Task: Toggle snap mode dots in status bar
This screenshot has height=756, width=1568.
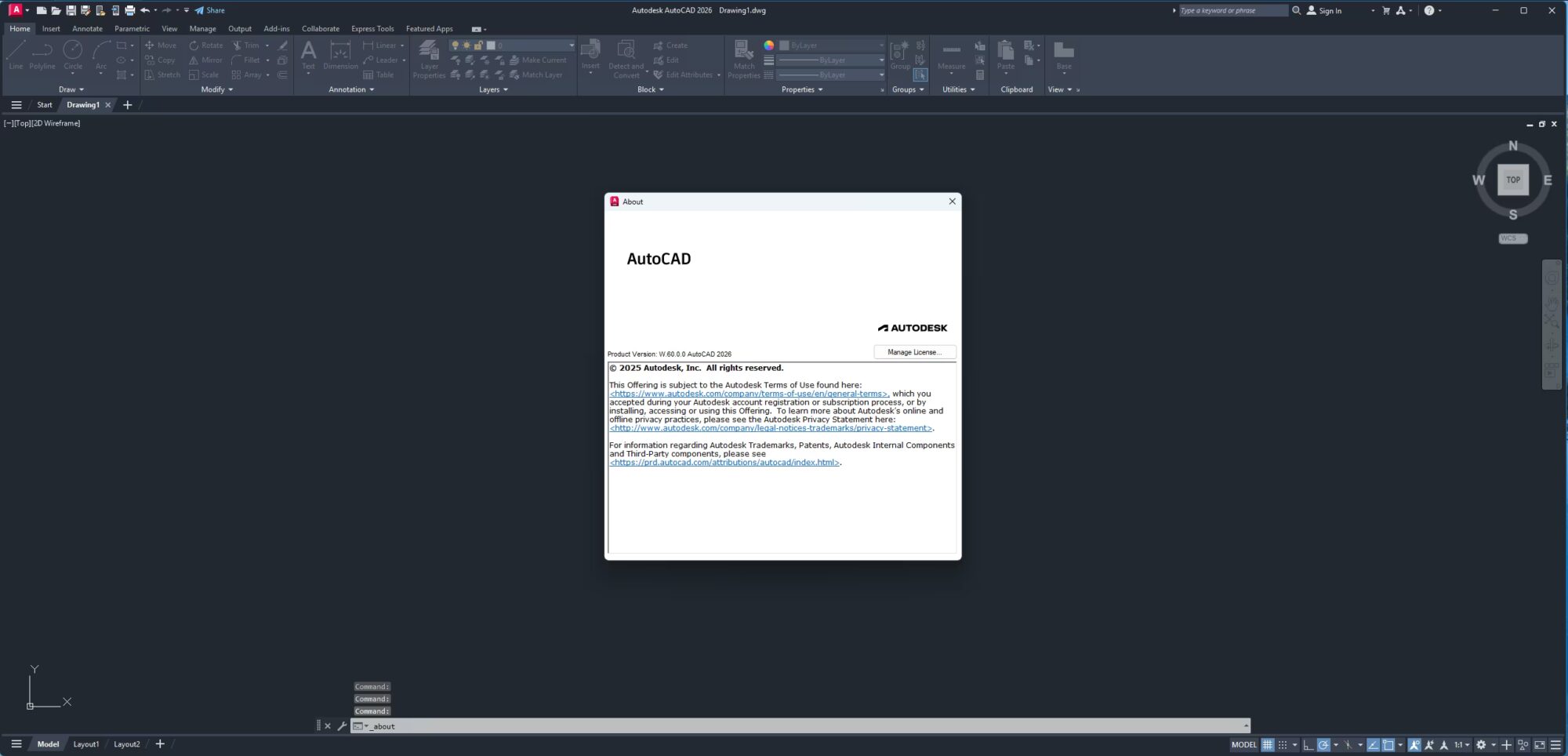Action: pyautogui.click(x=1283, y=745)
